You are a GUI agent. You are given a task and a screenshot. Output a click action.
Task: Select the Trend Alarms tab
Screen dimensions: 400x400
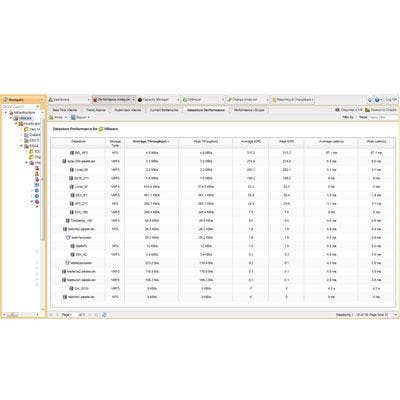point(96,110)
